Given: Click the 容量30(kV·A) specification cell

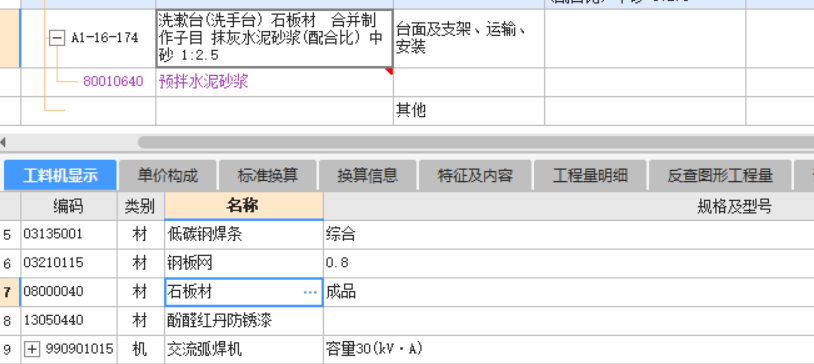Looking at the screenshot, I should (x=568, y=349).
